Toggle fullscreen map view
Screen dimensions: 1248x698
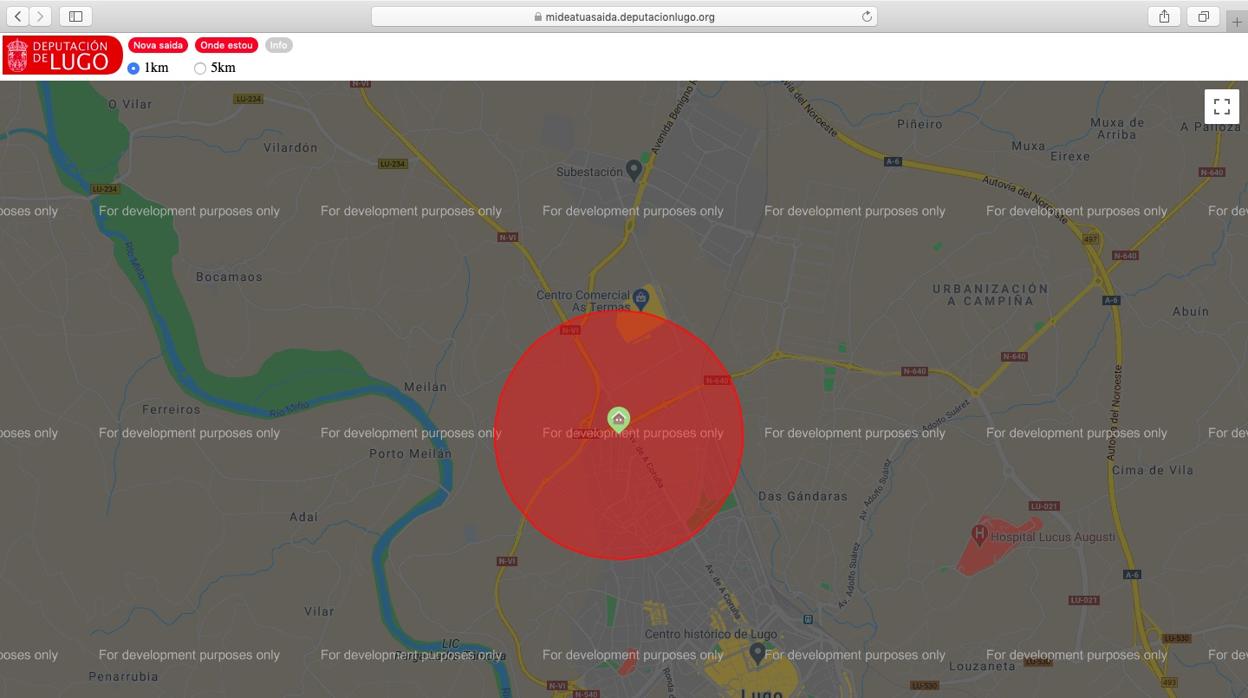point(1221,107)
